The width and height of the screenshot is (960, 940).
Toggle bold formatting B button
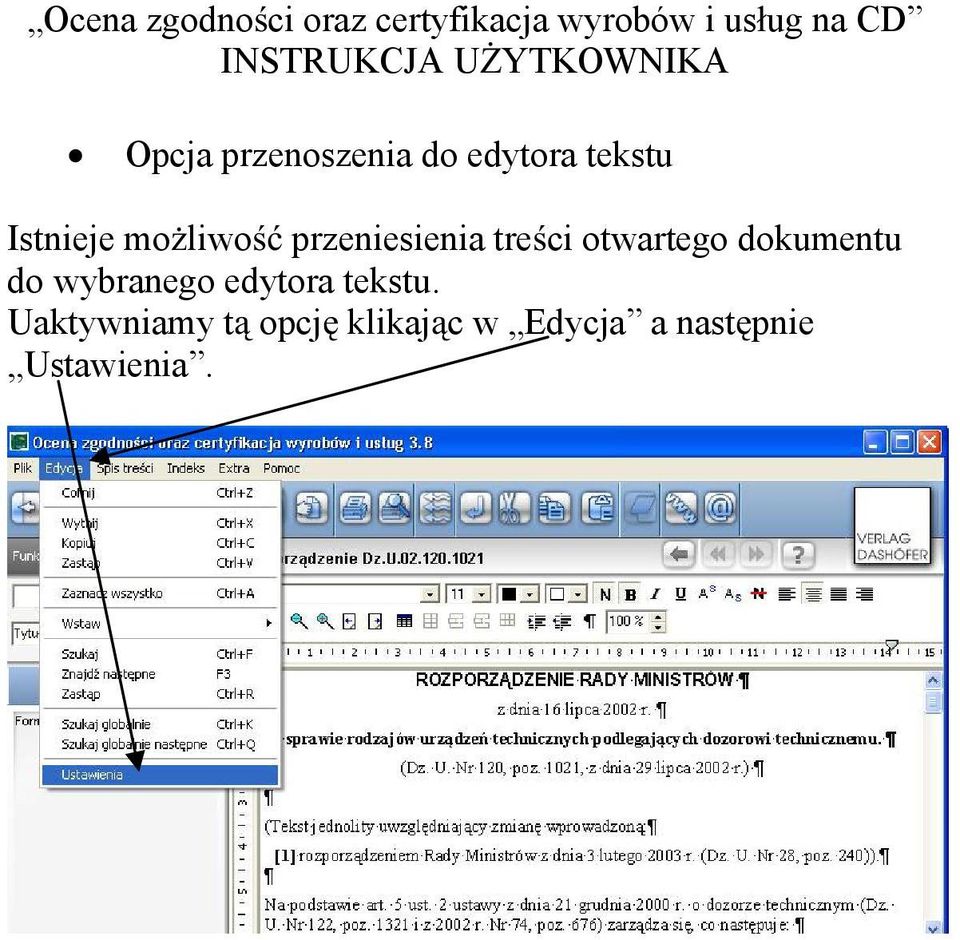630,594
